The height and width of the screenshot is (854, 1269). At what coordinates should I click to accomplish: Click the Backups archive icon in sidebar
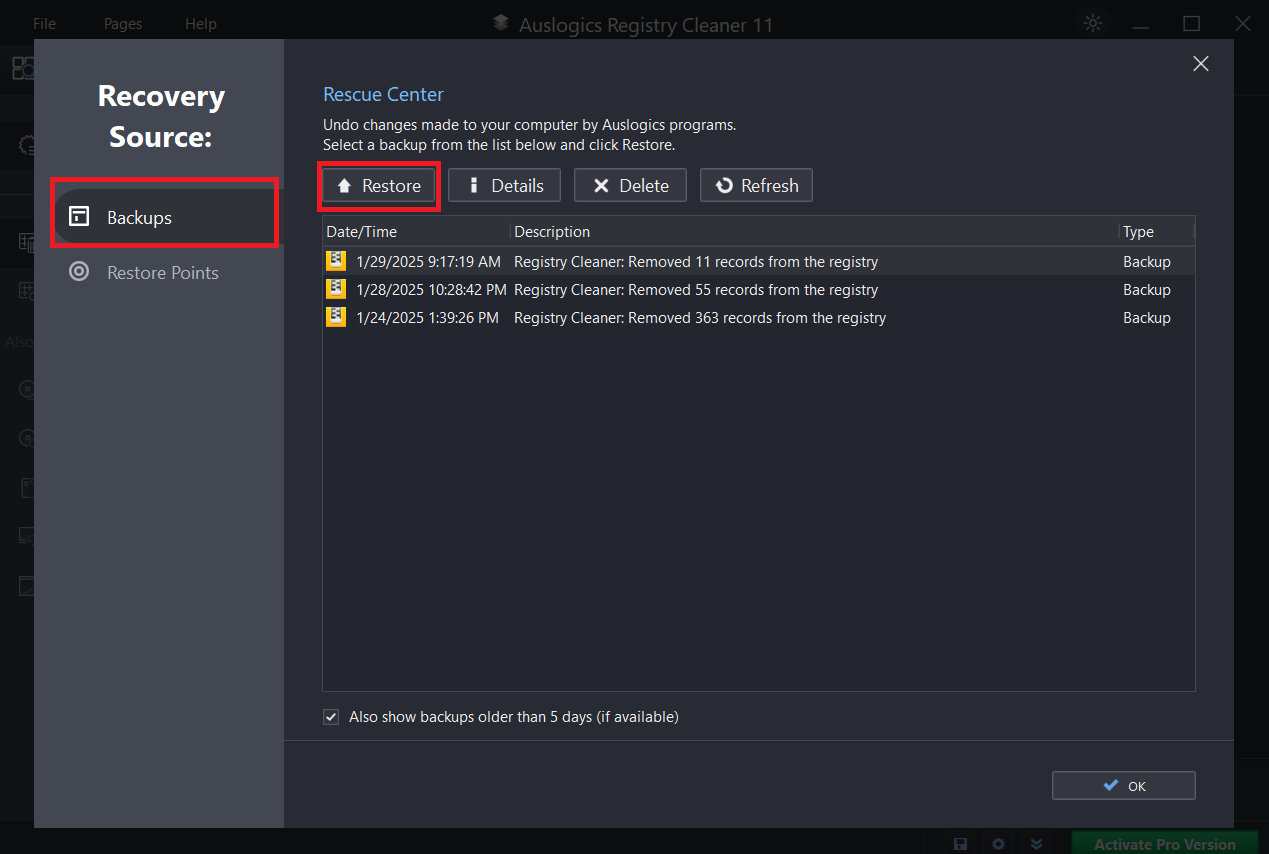[79, 217]
